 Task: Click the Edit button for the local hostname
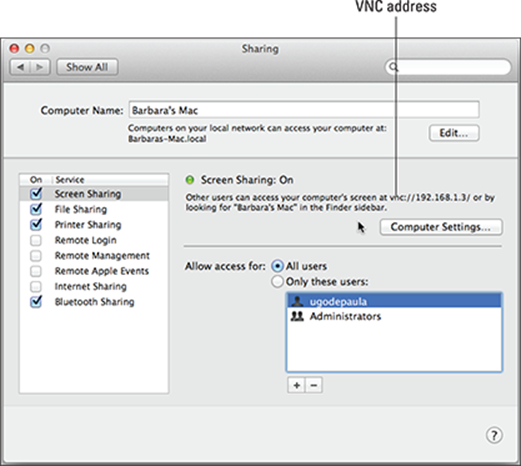[x=454, y=133]
